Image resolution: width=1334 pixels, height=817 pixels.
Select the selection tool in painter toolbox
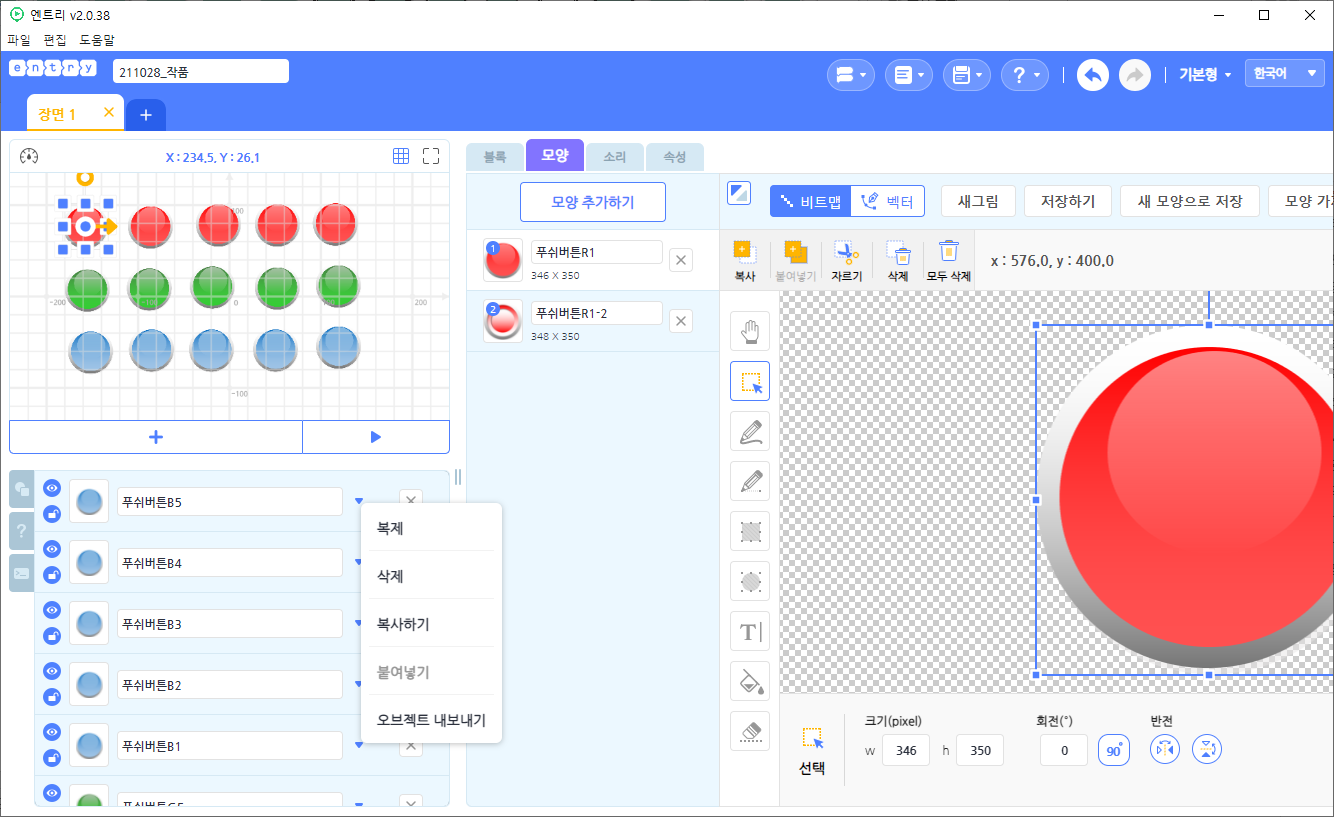click(x=750, y=381)
